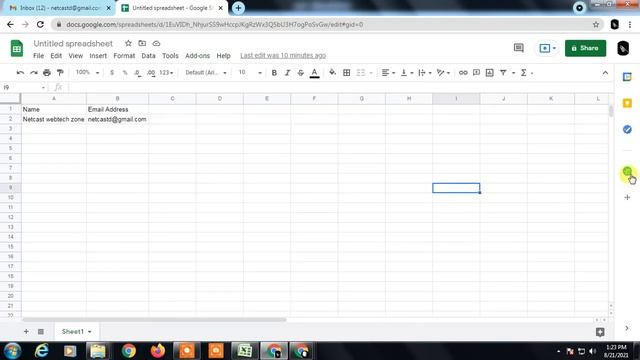
Task: Open the File menu
Action: tap(38, 56)
